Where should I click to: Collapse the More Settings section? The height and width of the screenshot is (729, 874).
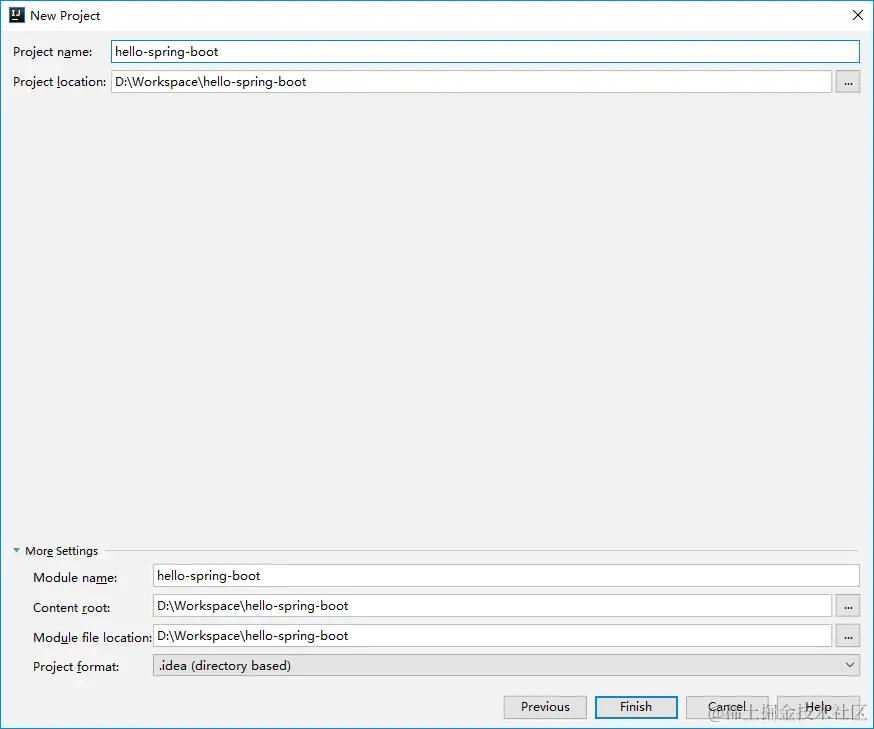pos(16,550)
